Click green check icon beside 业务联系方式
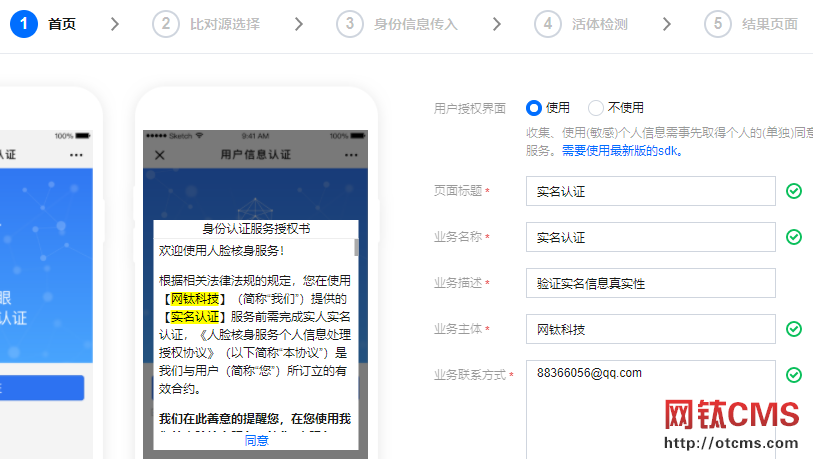The image size is (813, 459). pos(794,374)
